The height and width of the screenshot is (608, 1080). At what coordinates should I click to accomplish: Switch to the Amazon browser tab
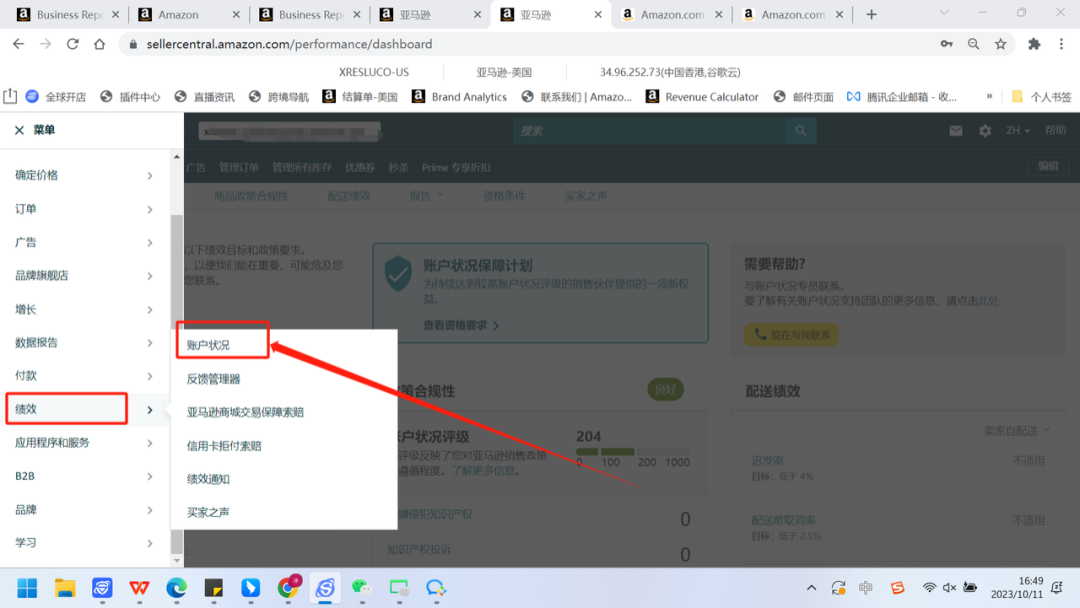[x=187, y=14]
